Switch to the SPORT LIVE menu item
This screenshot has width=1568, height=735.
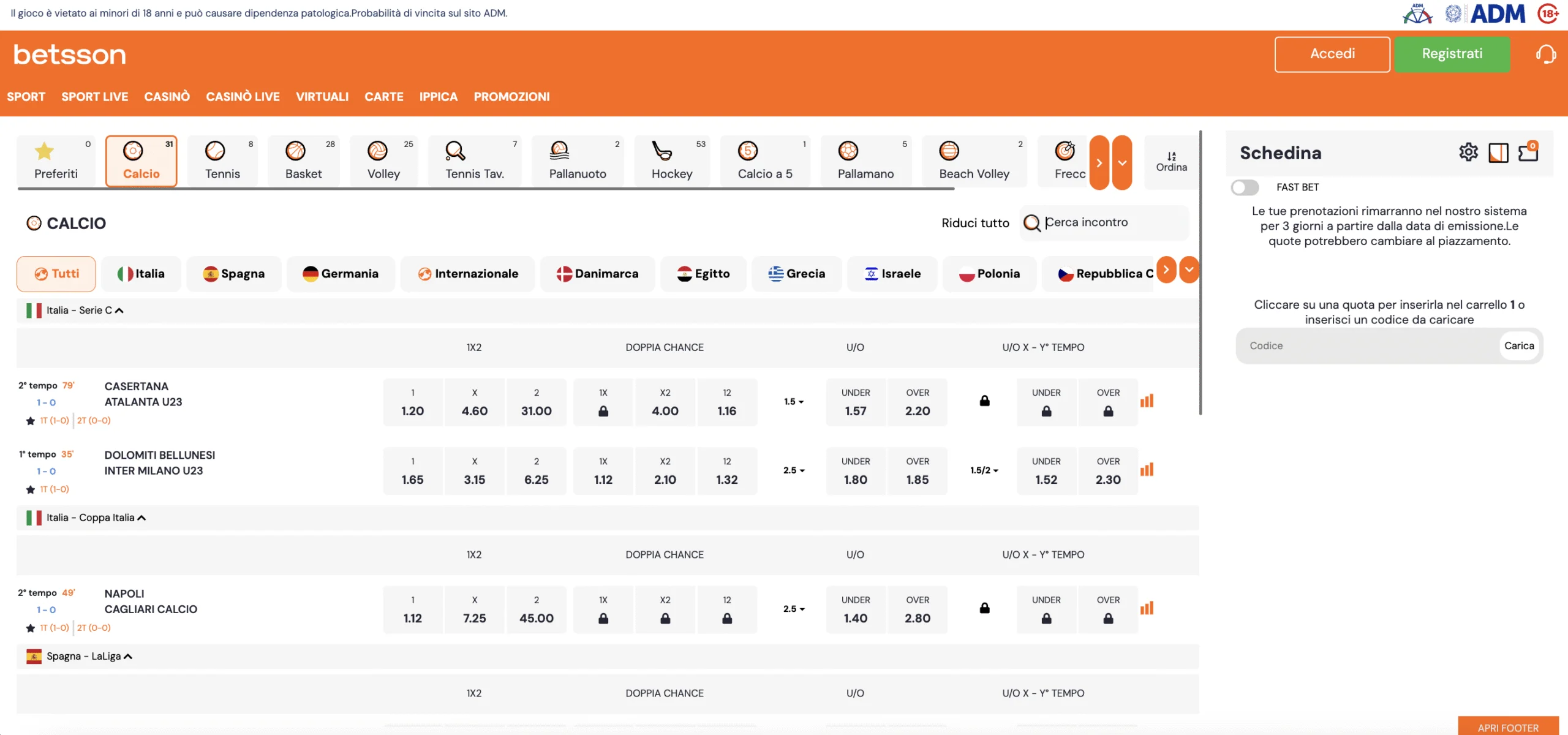point(94,97)
